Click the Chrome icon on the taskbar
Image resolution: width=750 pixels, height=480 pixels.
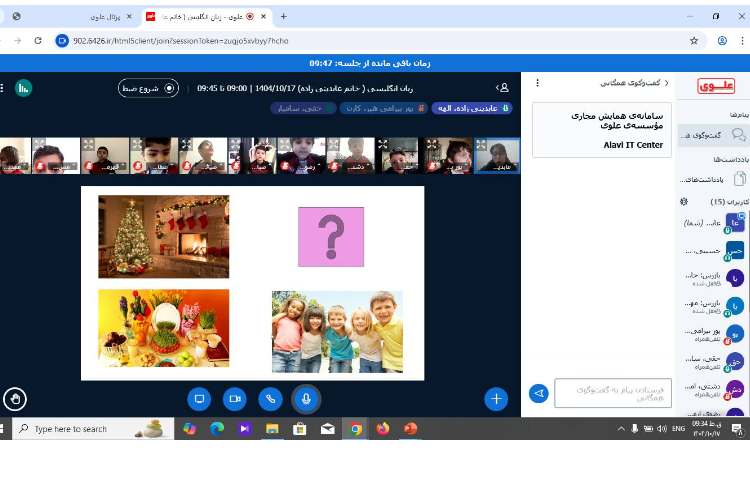(x=355, y=429)
